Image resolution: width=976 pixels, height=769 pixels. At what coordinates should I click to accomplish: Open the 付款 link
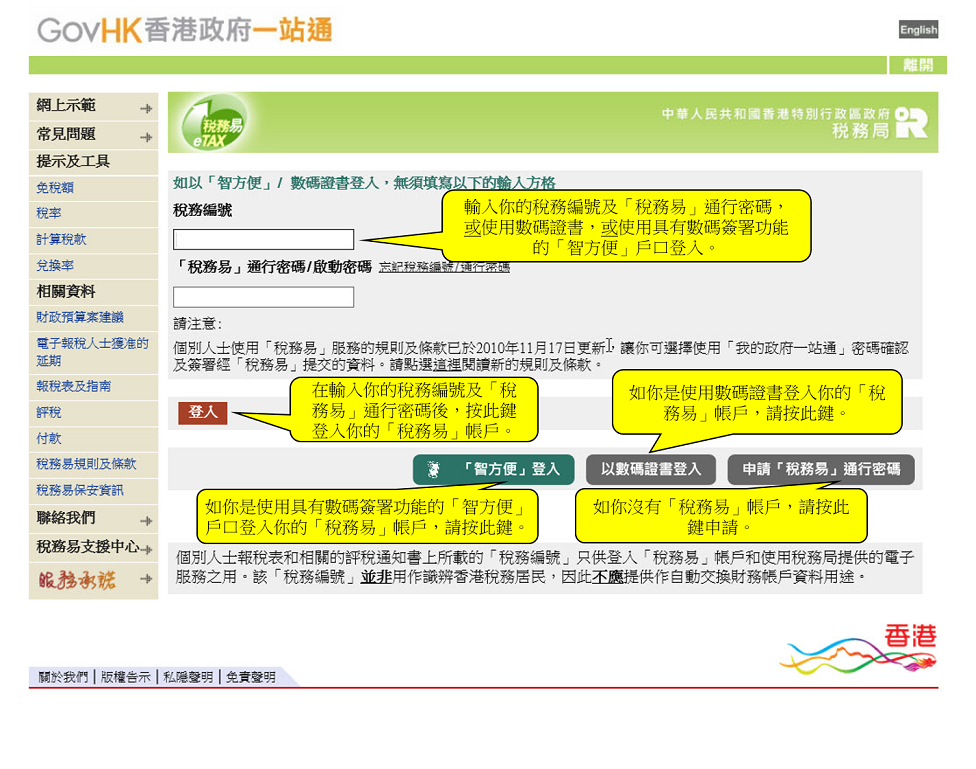[x=49, y=439]
